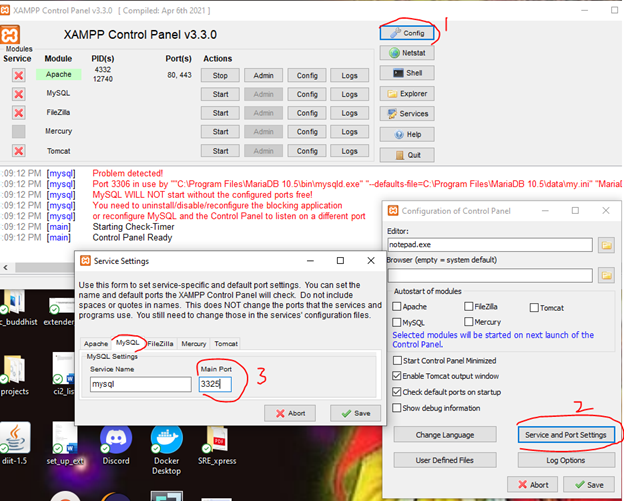Start the Mercury module
Image resolution: width=624 pixels, height=501 pixels.
220,132
